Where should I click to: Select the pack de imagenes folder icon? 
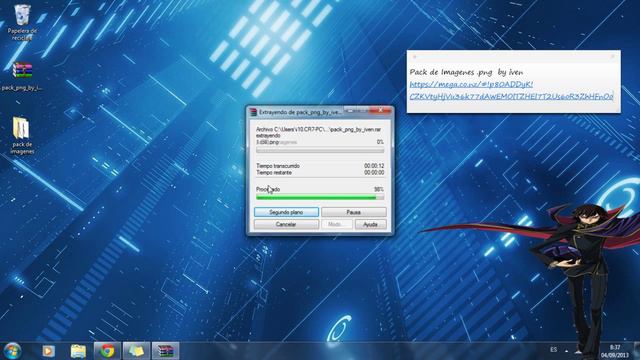pos(22,136)
